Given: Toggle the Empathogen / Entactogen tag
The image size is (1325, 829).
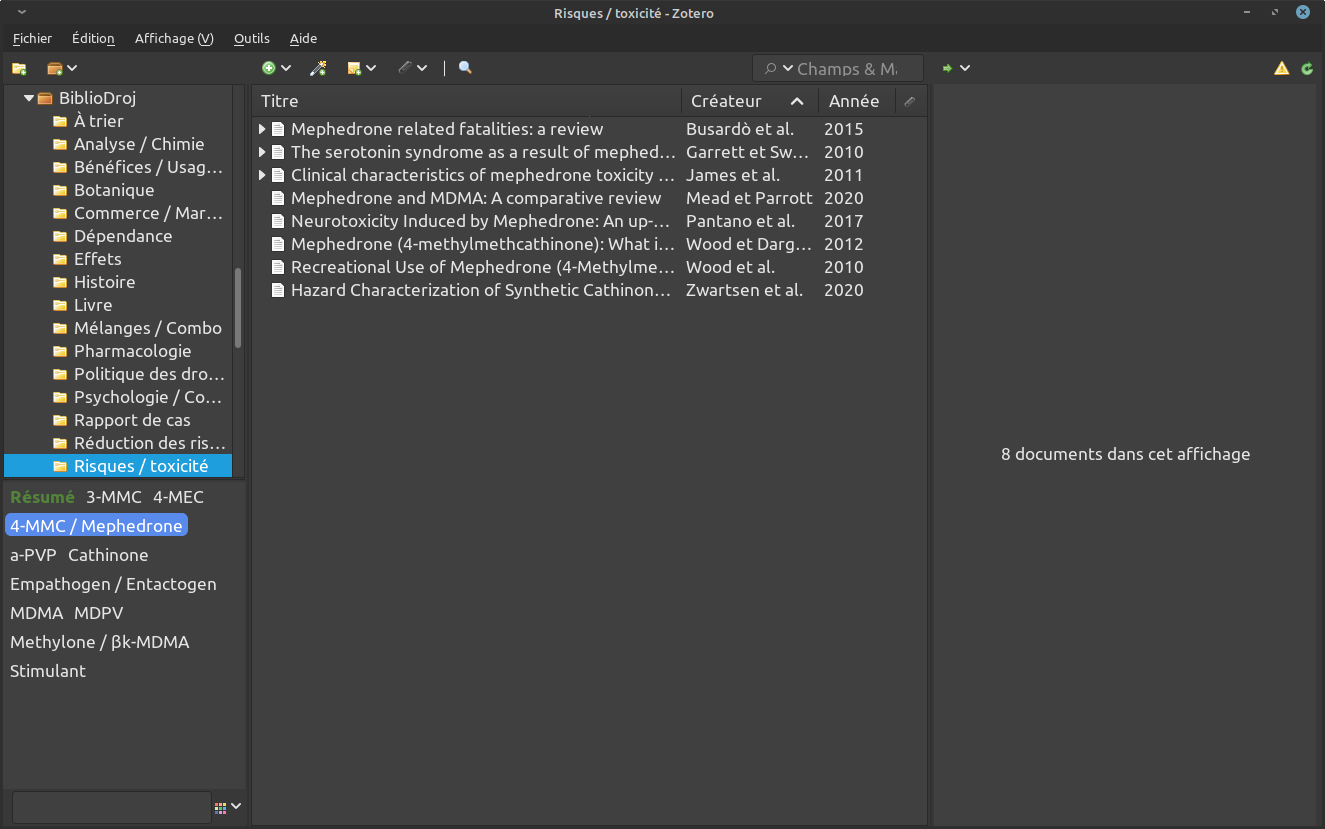Looking at the screenshot, I should [113, 584].
